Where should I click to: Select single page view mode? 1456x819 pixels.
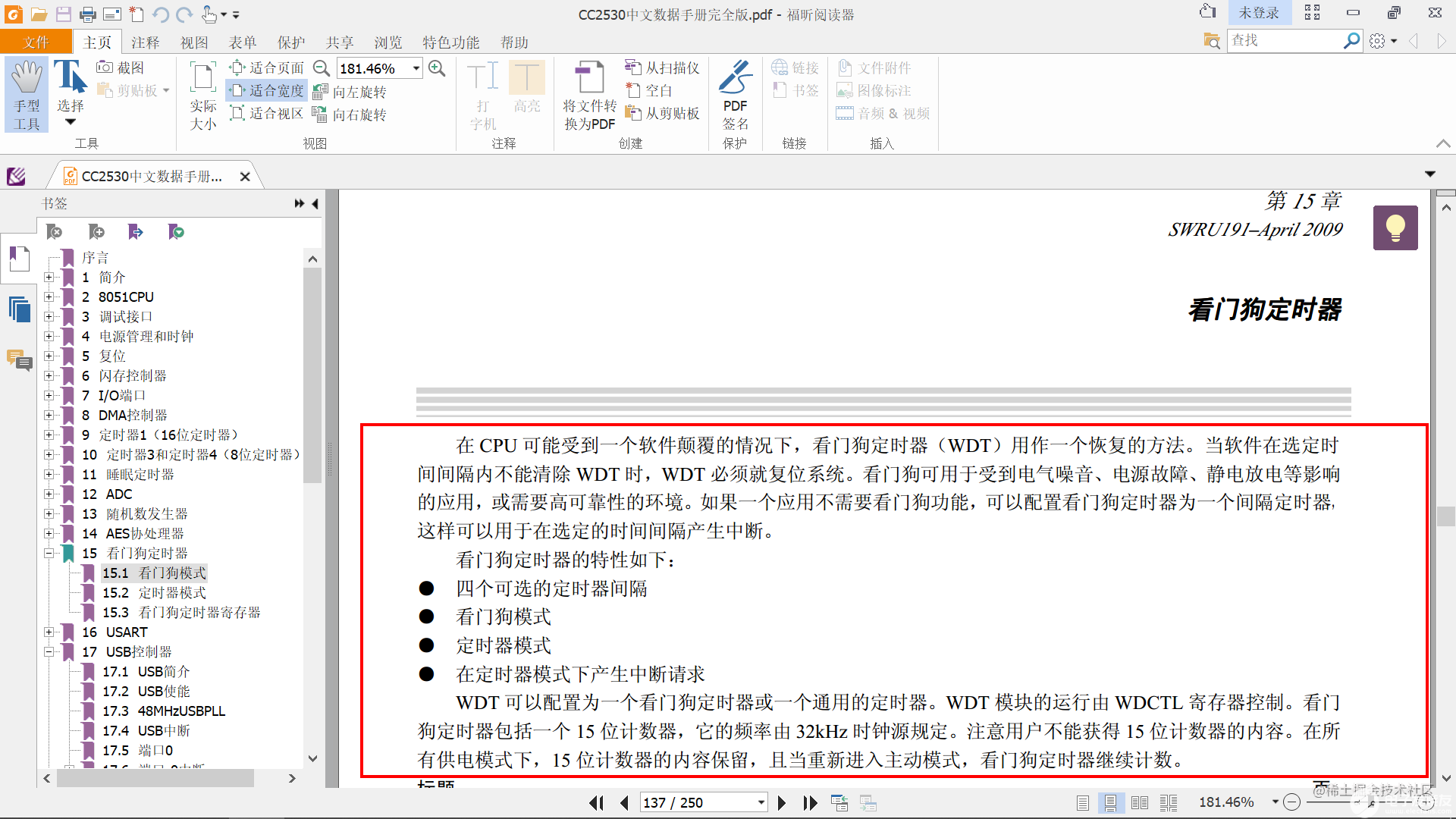(x=1083, y=802)
